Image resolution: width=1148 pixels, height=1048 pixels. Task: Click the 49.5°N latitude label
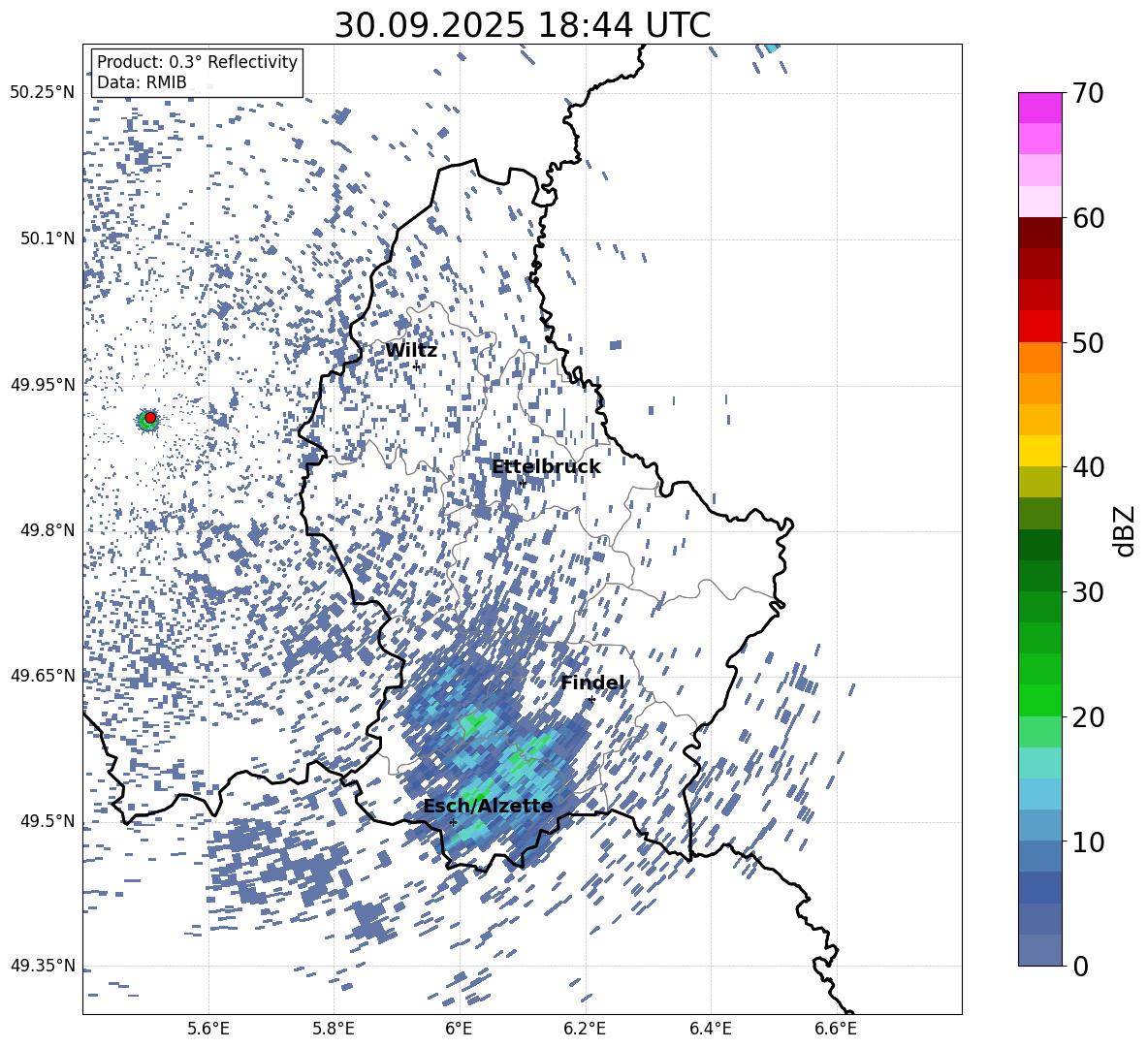48,821
